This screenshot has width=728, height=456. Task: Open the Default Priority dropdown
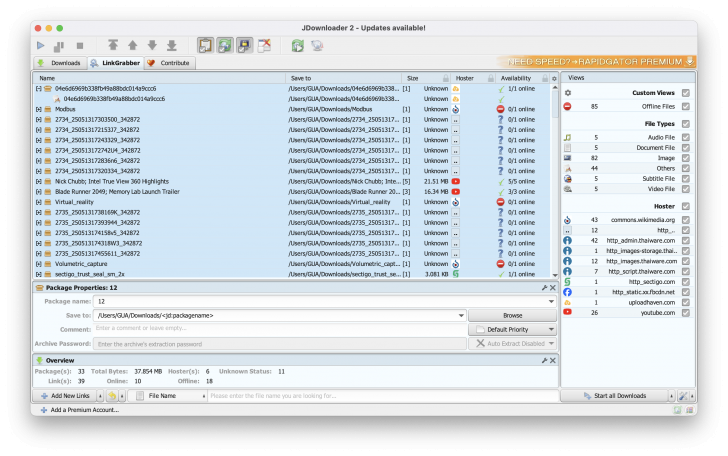point(513,330)
